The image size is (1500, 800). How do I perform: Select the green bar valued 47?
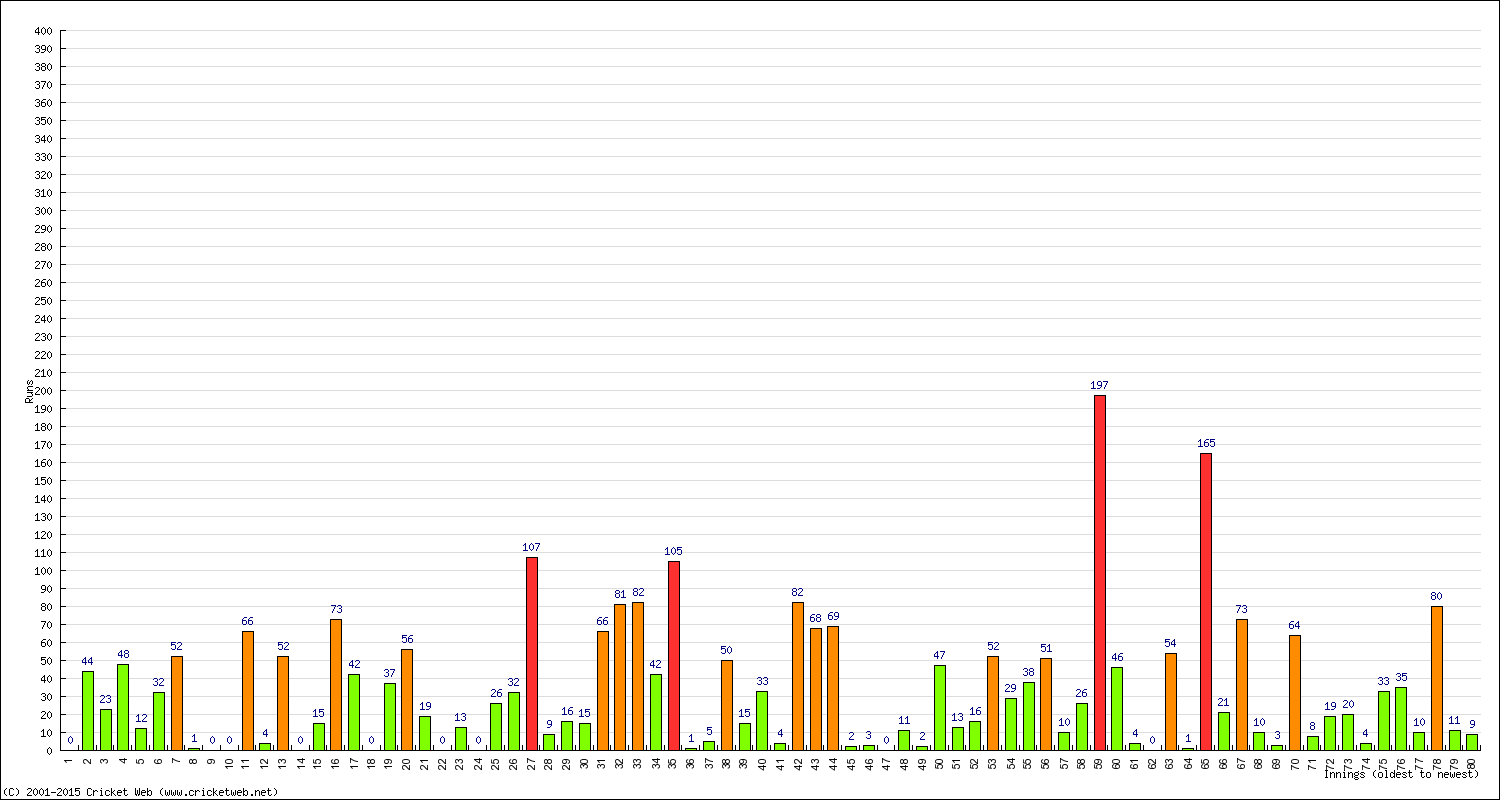click(x=940, y=708)
